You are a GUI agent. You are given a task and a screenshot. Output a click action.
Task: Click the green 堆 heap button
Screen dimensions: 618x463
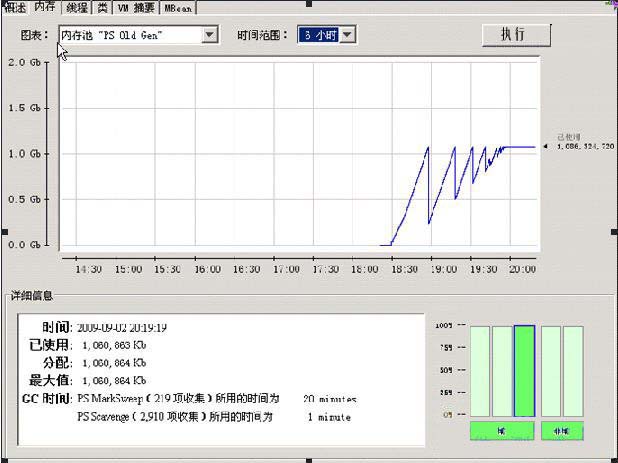[502, 431]
